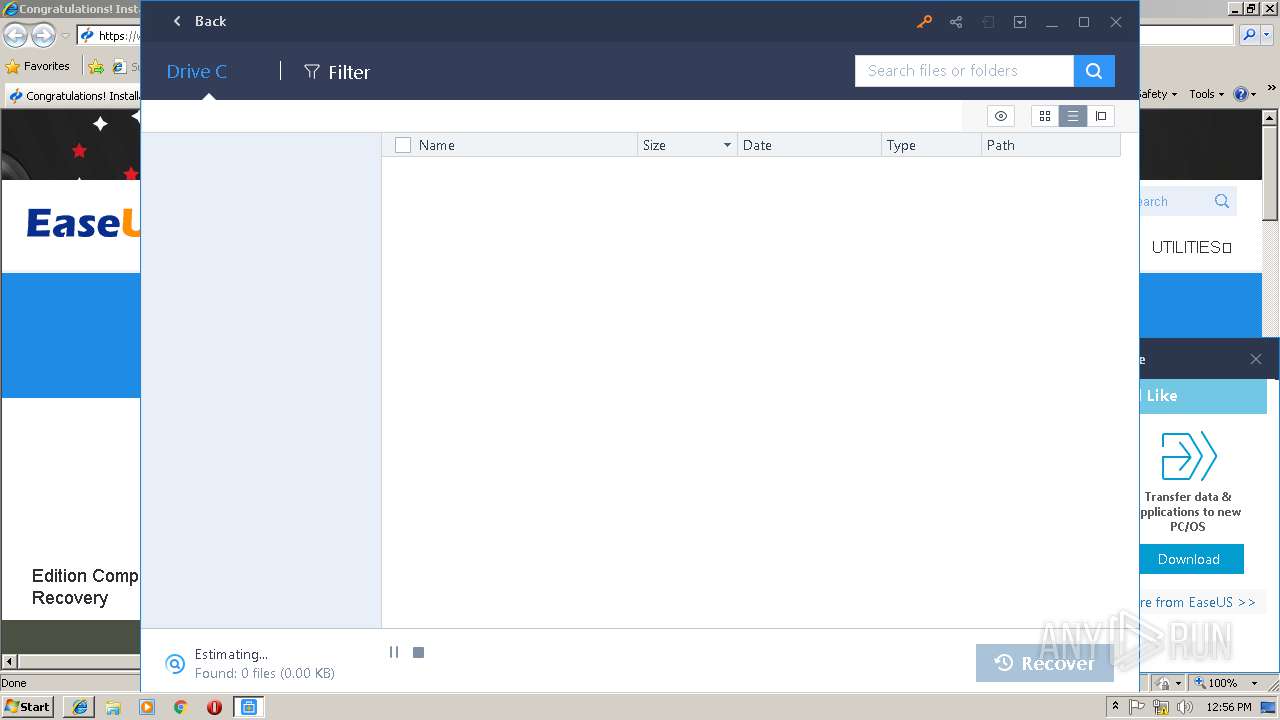
Task: Open the share icon in title bar
Action: click(x=956, y=22)
